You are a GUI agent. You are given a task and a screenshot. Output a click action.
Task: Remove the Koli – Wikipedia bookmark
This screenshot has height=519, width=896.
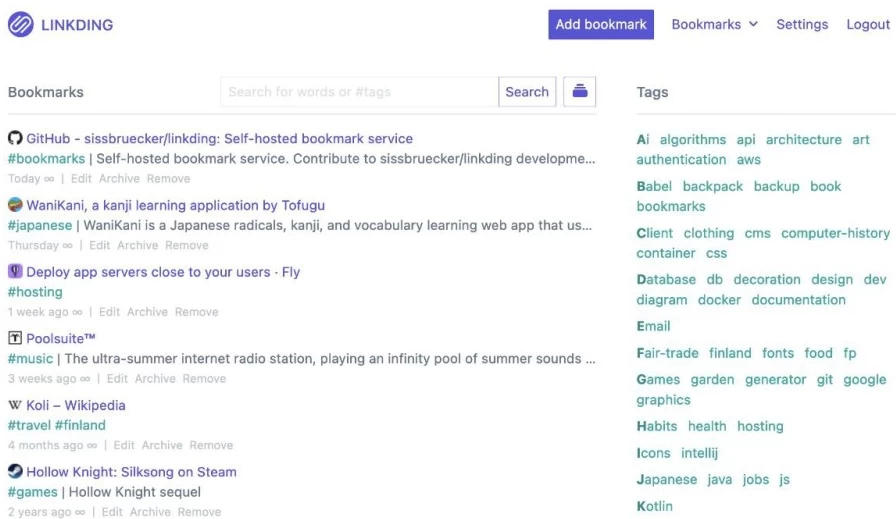pos(211,446)
